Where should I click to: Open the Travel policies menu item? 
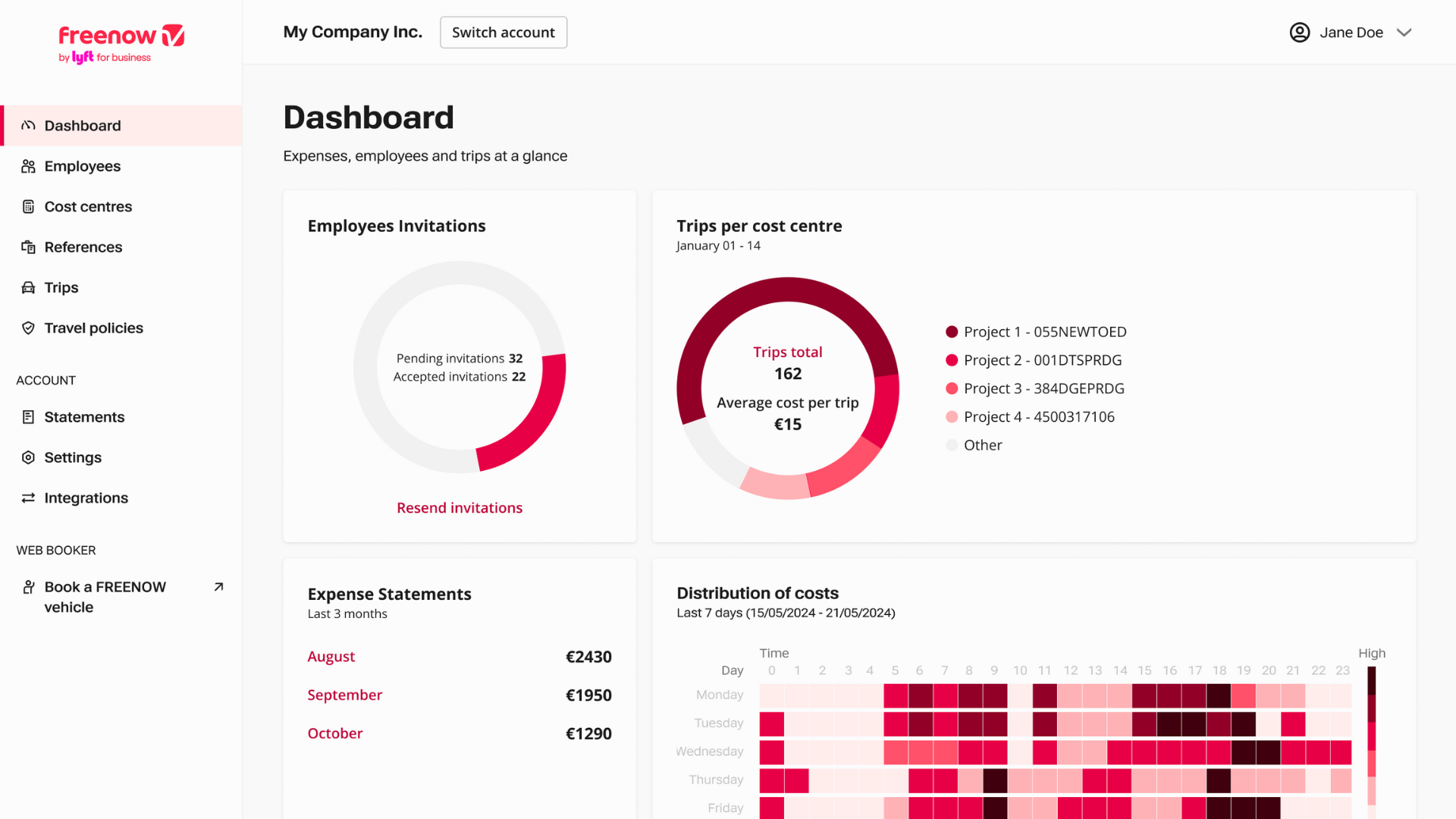click(93, 328)
